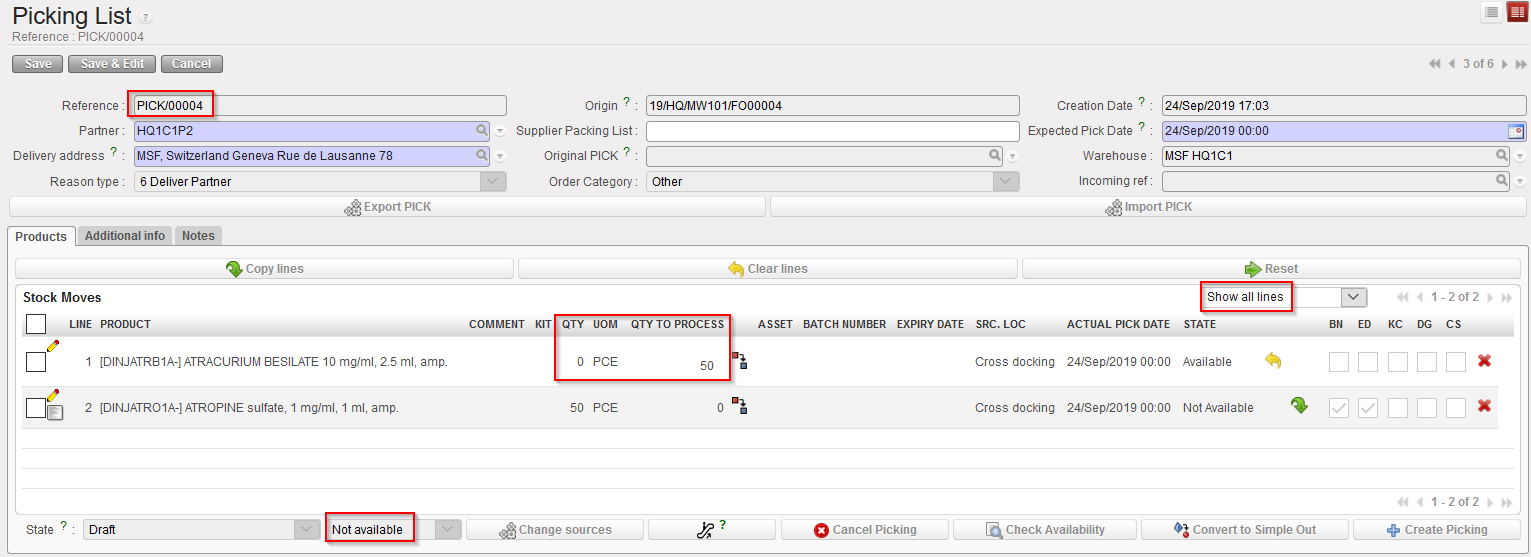1531x557 pixels.
Task: Expand Warehouse field options arrow
Action: click(x=1520, y=157)
